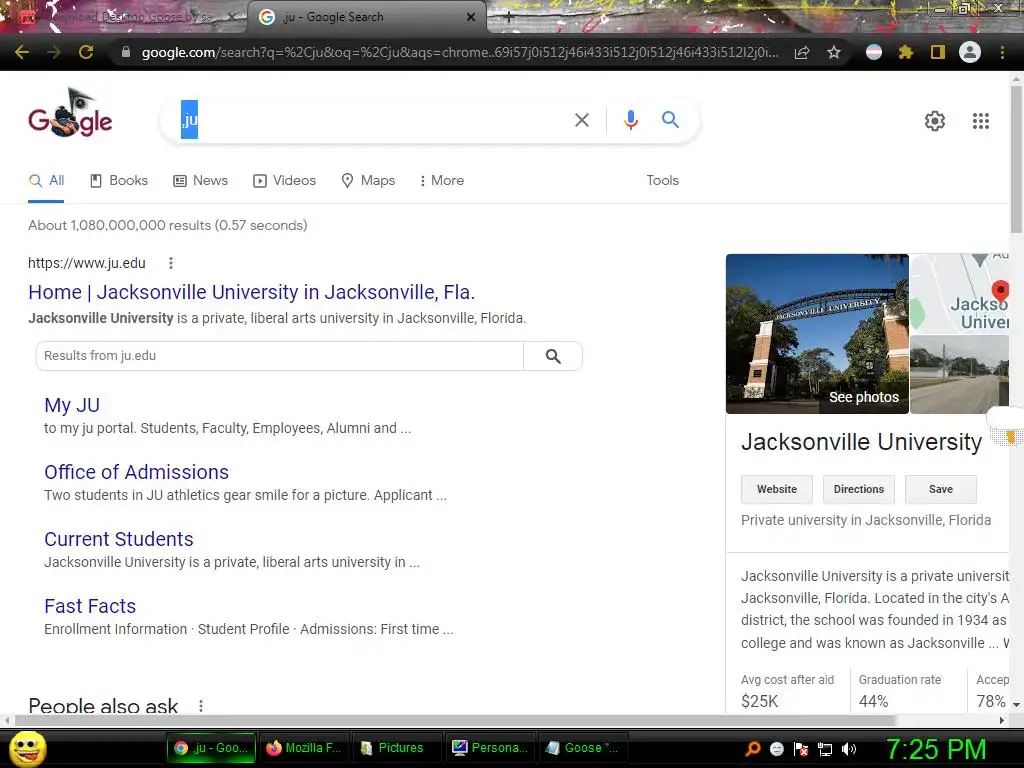Open Jacksonville University home page result
1024x768 pixels.
(251, 292)
